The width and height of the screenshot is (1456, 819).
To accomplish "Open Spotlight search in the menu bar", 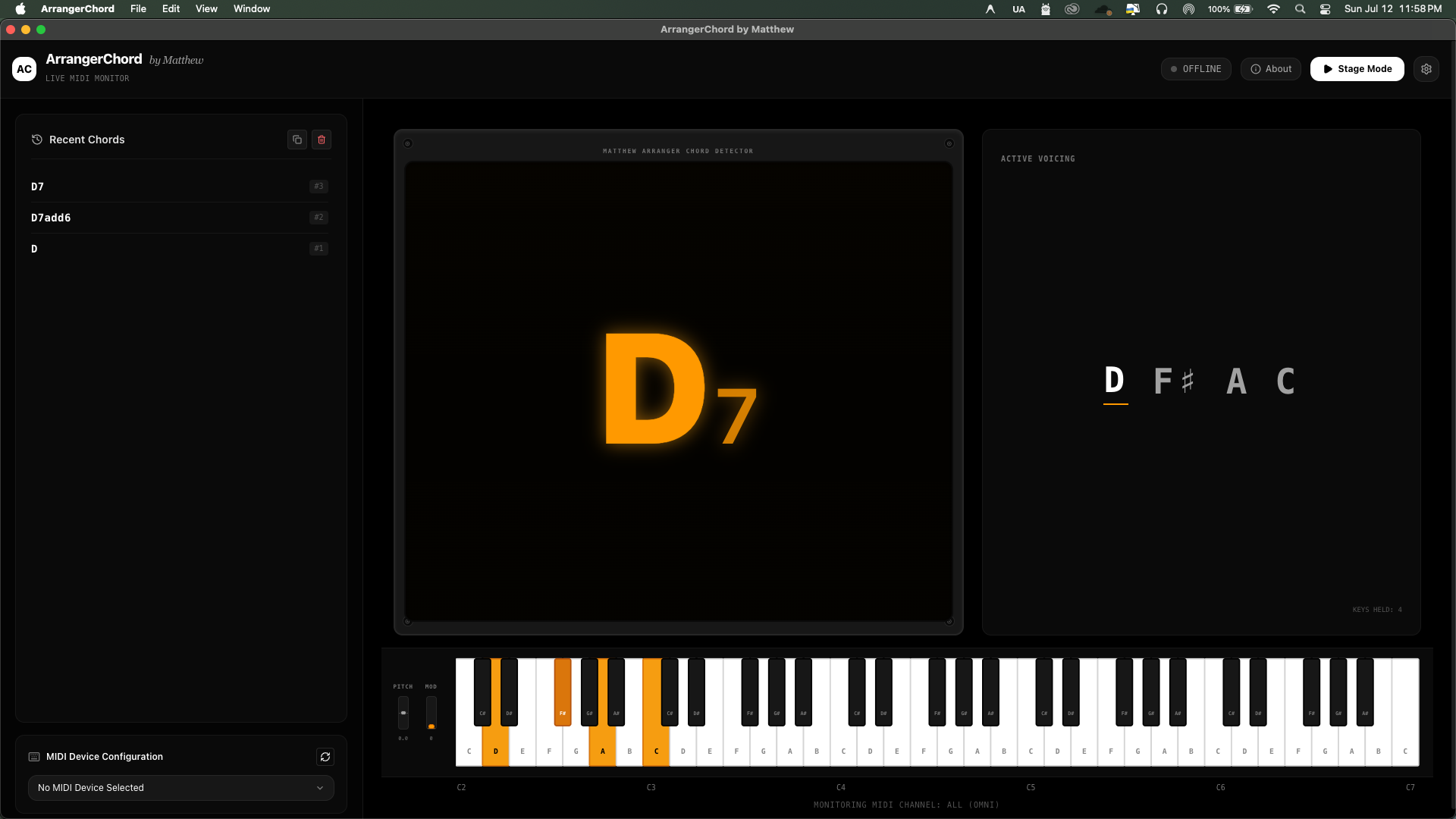I will click(x=1300, y=9).
